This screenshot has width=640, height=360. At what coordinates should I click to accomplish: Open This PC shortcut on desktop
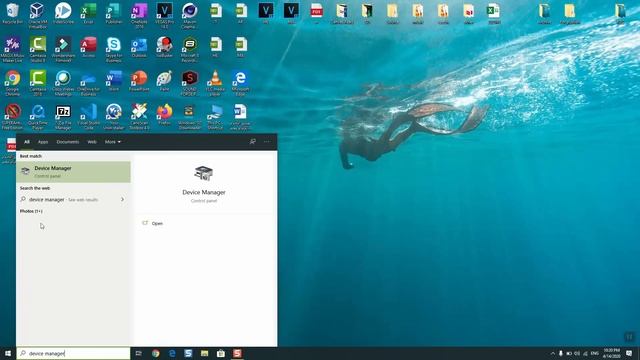pyautogui.click(x=215, y=117)
